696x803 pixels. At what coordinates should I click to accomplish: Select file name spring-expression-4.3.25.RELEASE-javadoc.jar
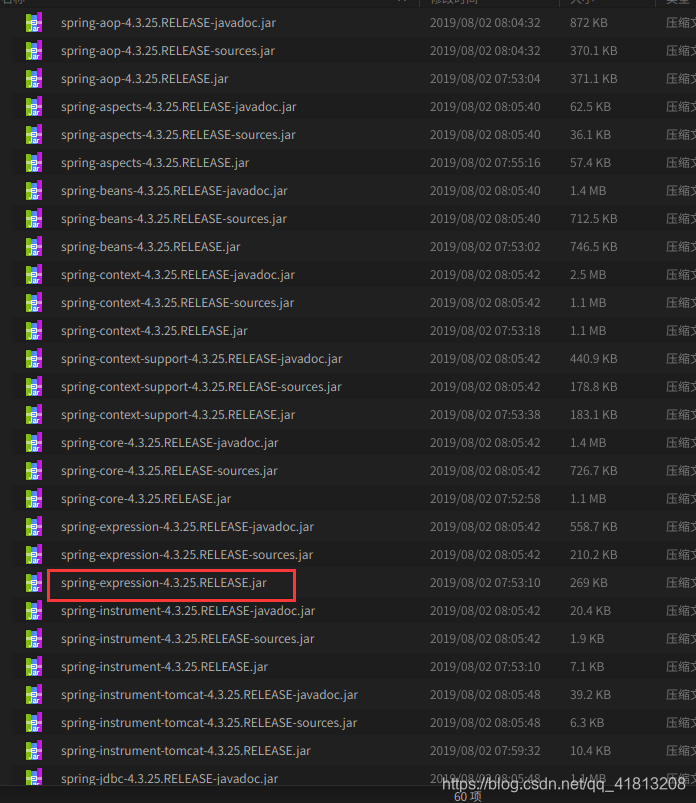(187, 527)
